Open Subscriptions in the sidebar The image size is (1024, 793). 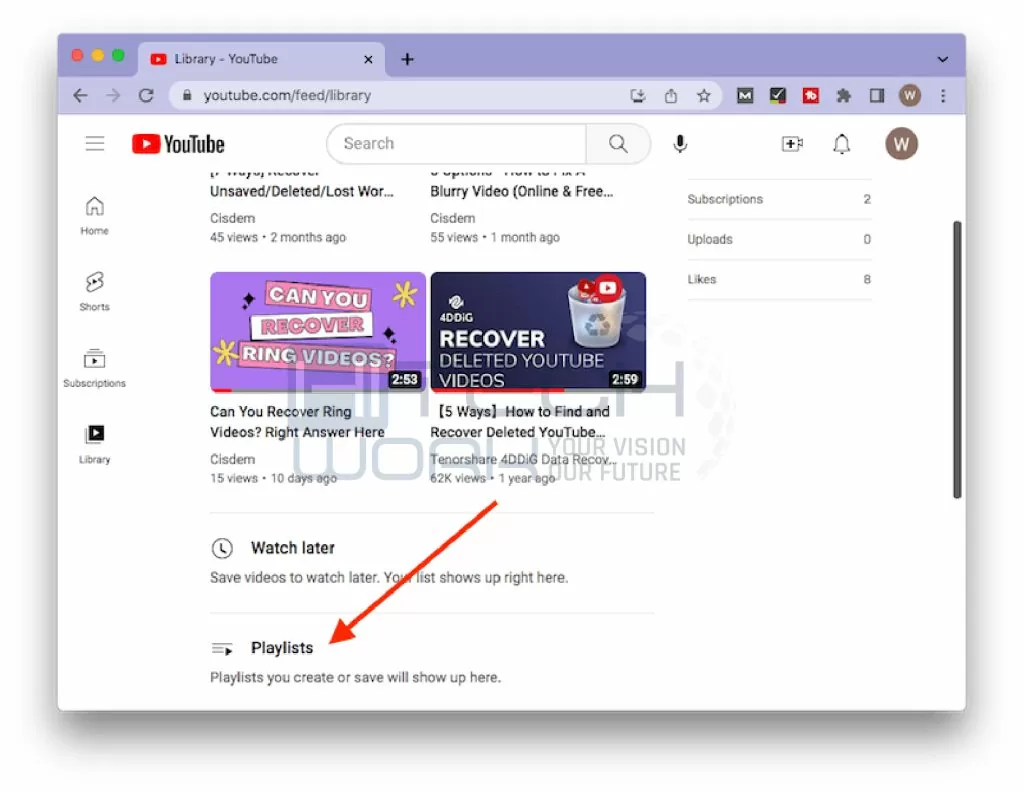coord(95,368)
